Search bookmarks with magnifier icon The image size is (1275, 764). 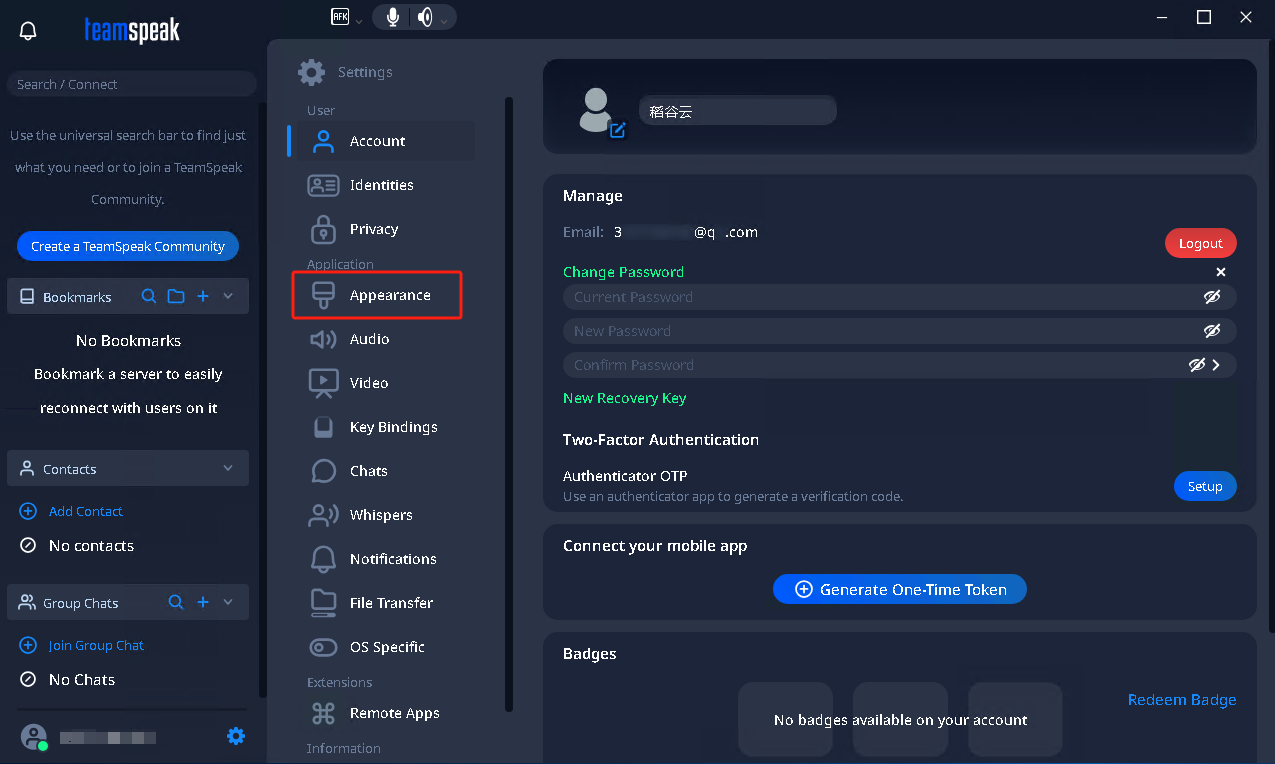click(149, 297)
